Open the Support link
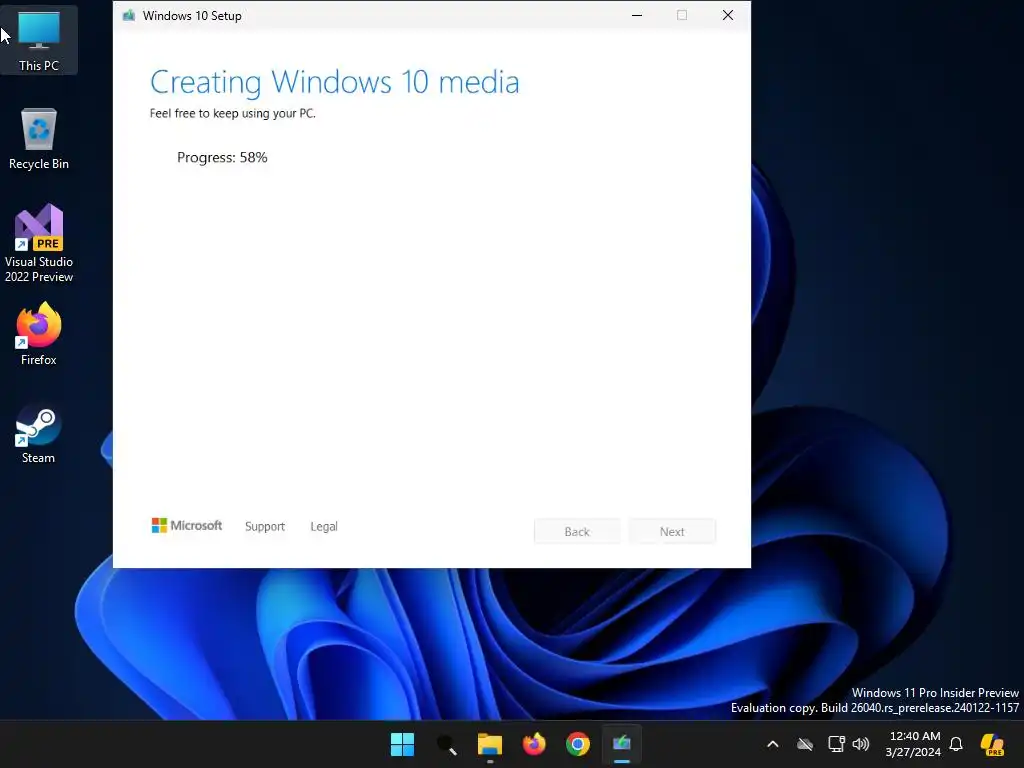The width and height of the screenshot is (1024, 768). click(x=264, y=526)
